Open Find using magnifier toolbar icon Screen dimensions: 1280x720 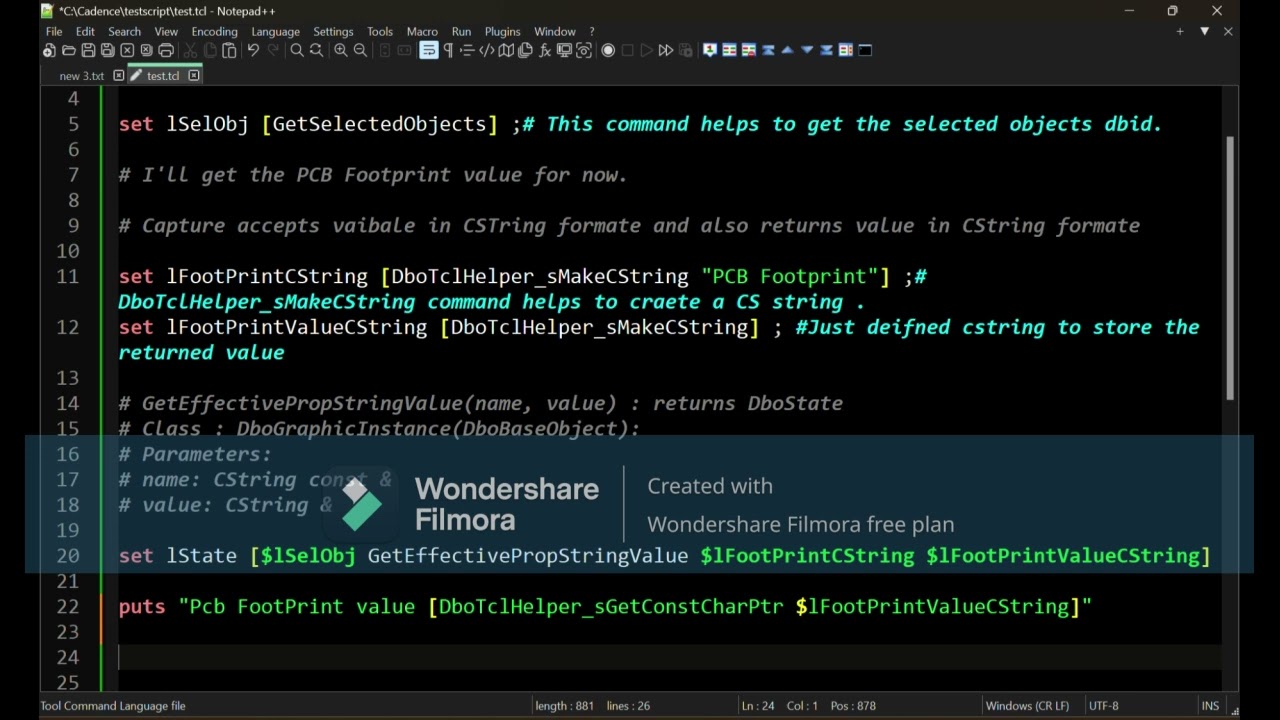pos(297,50)
